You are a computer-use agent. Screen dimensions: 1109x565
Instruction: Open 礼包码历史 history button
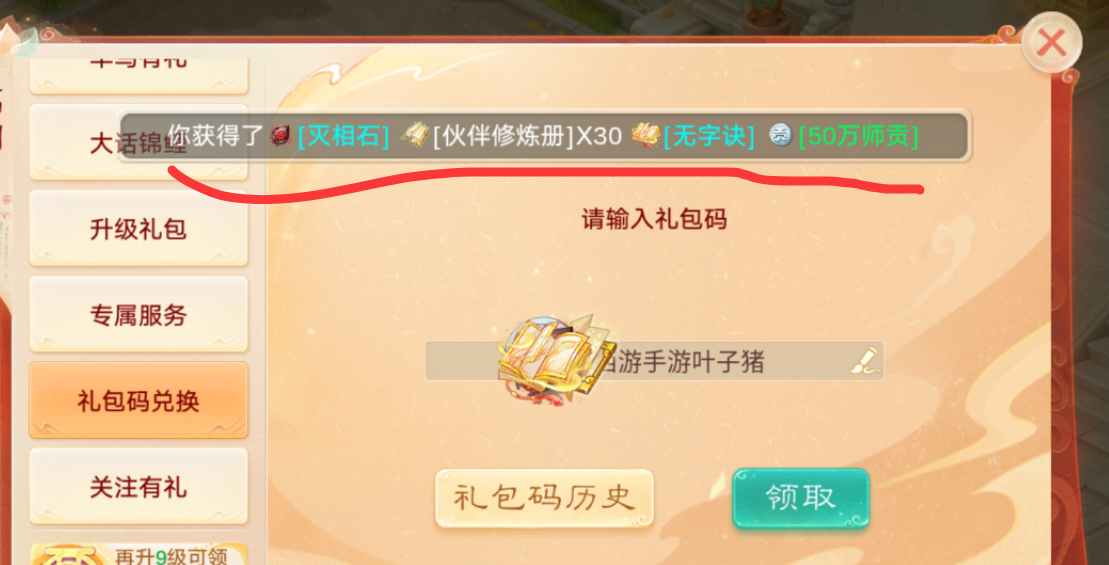[544, 498]
